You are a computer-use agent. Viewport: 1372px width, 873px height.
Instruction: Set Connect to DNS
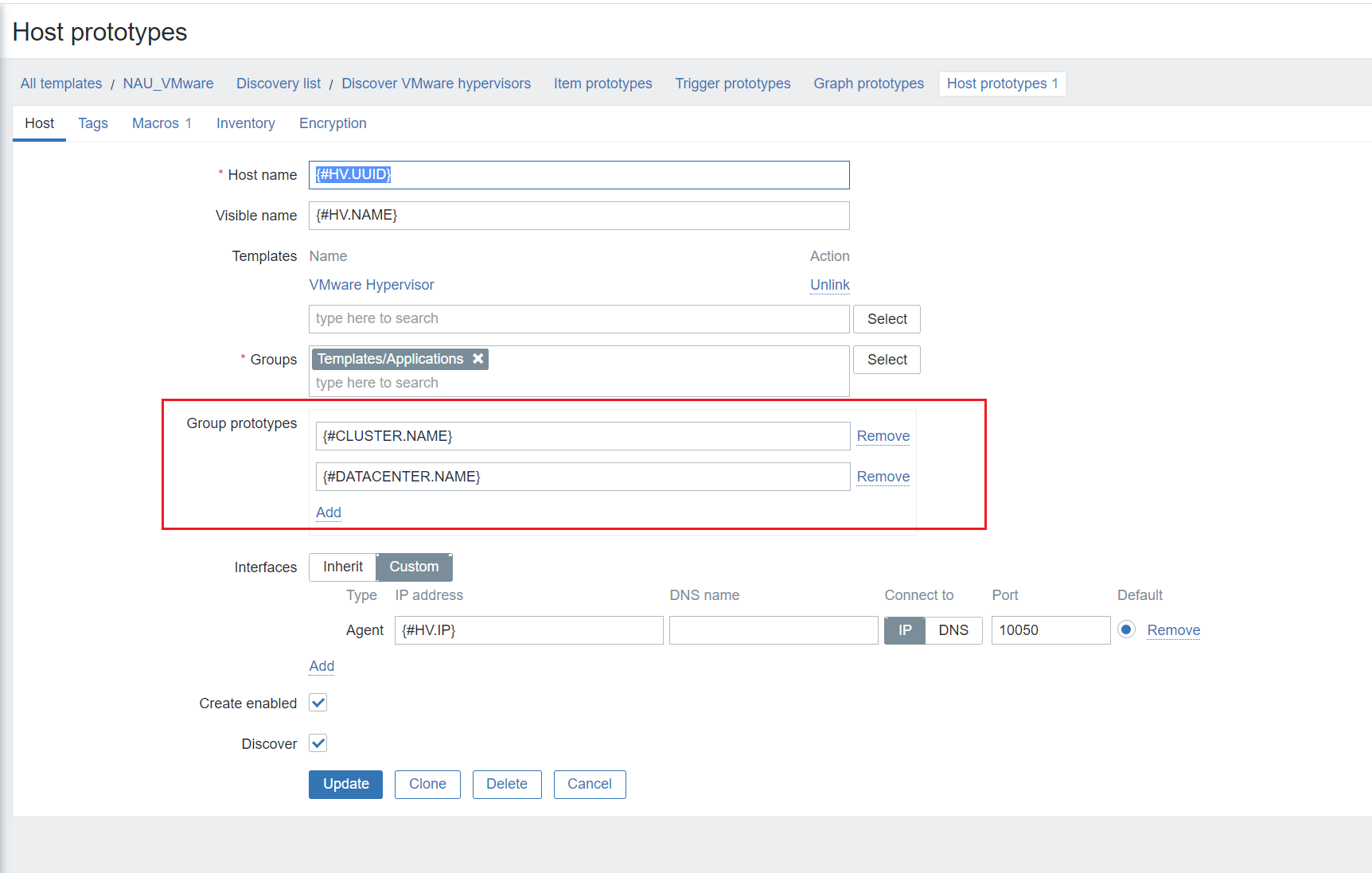953,630
